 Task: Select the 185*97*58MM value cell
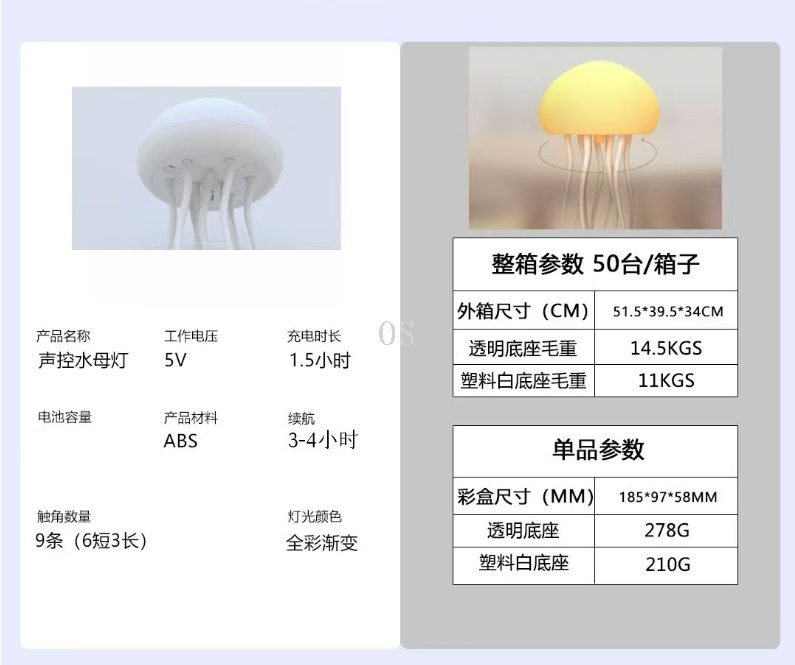pos(666,496)
